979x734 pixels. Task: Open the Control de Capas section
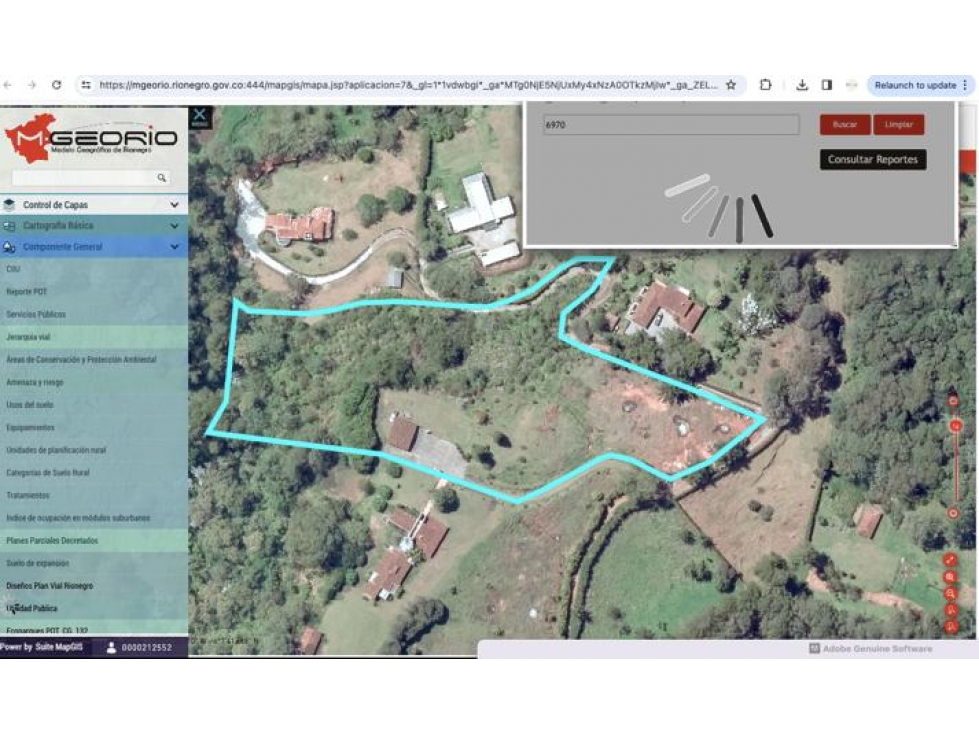click(94, 205)
